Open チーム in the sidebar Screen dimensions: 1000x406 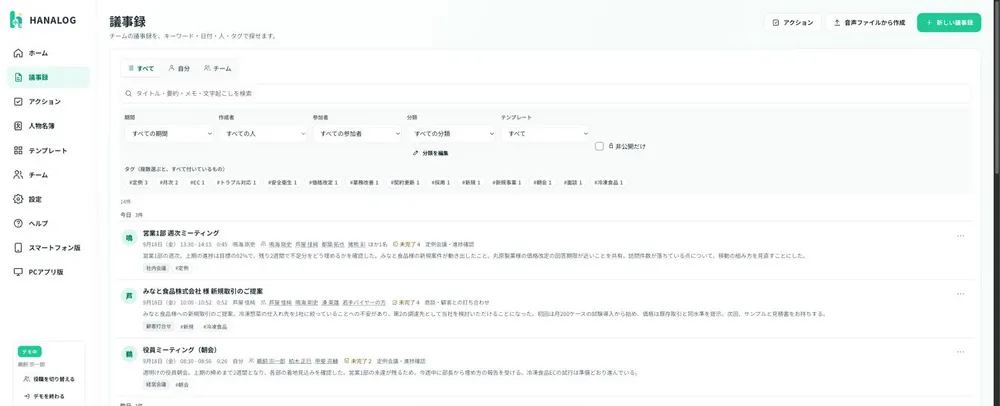[48, 175]
